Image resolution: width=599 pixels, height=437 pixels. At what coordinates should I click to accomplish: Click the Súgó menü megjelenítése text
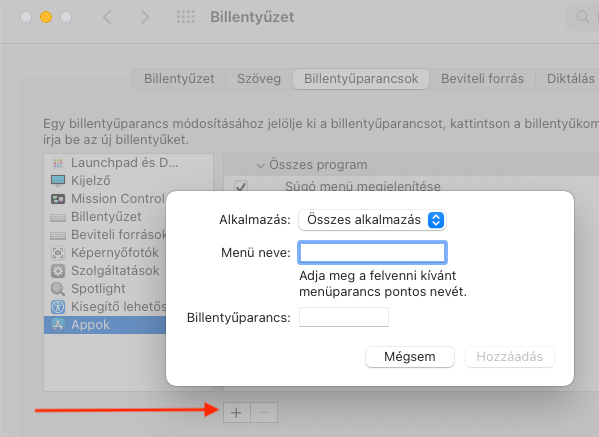363,186
